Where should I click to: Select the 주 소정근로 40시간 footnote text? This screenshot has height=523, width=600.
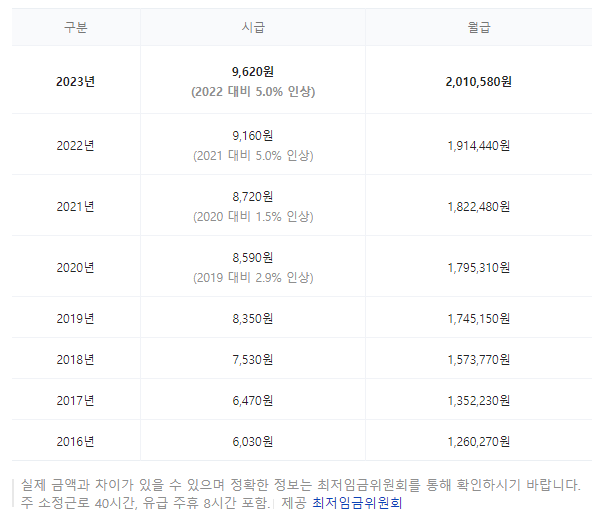145,503
